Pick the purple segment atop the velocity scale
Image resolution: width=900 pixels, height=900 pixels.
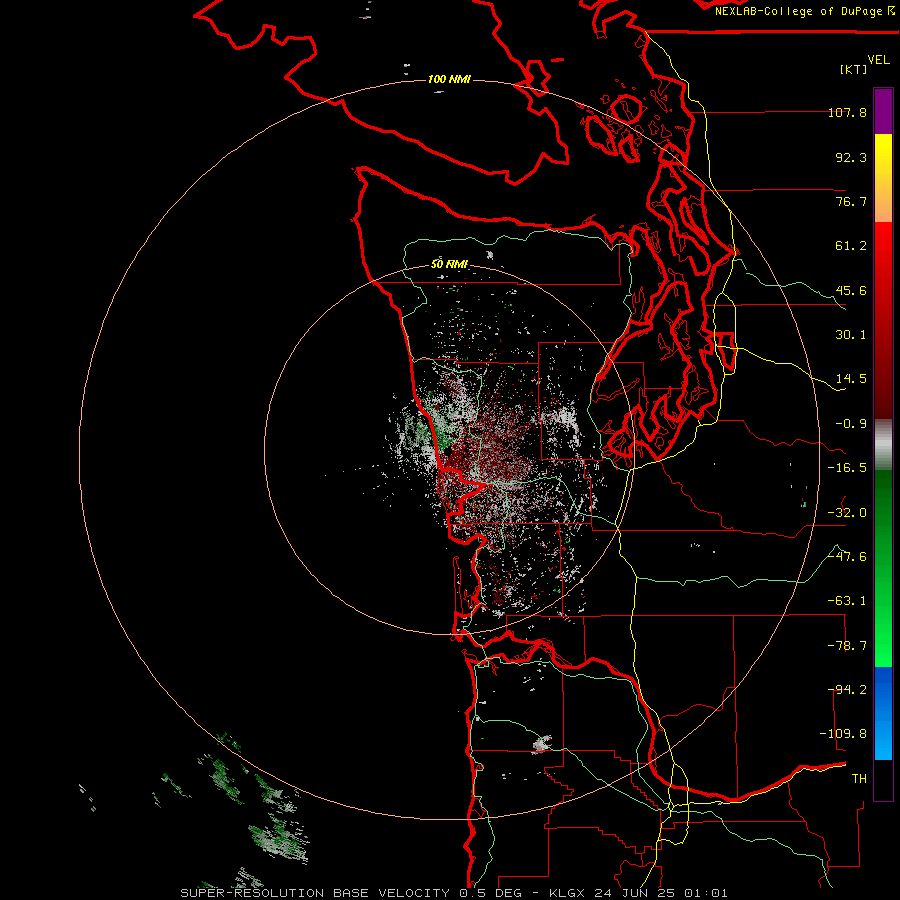point(883,112)
